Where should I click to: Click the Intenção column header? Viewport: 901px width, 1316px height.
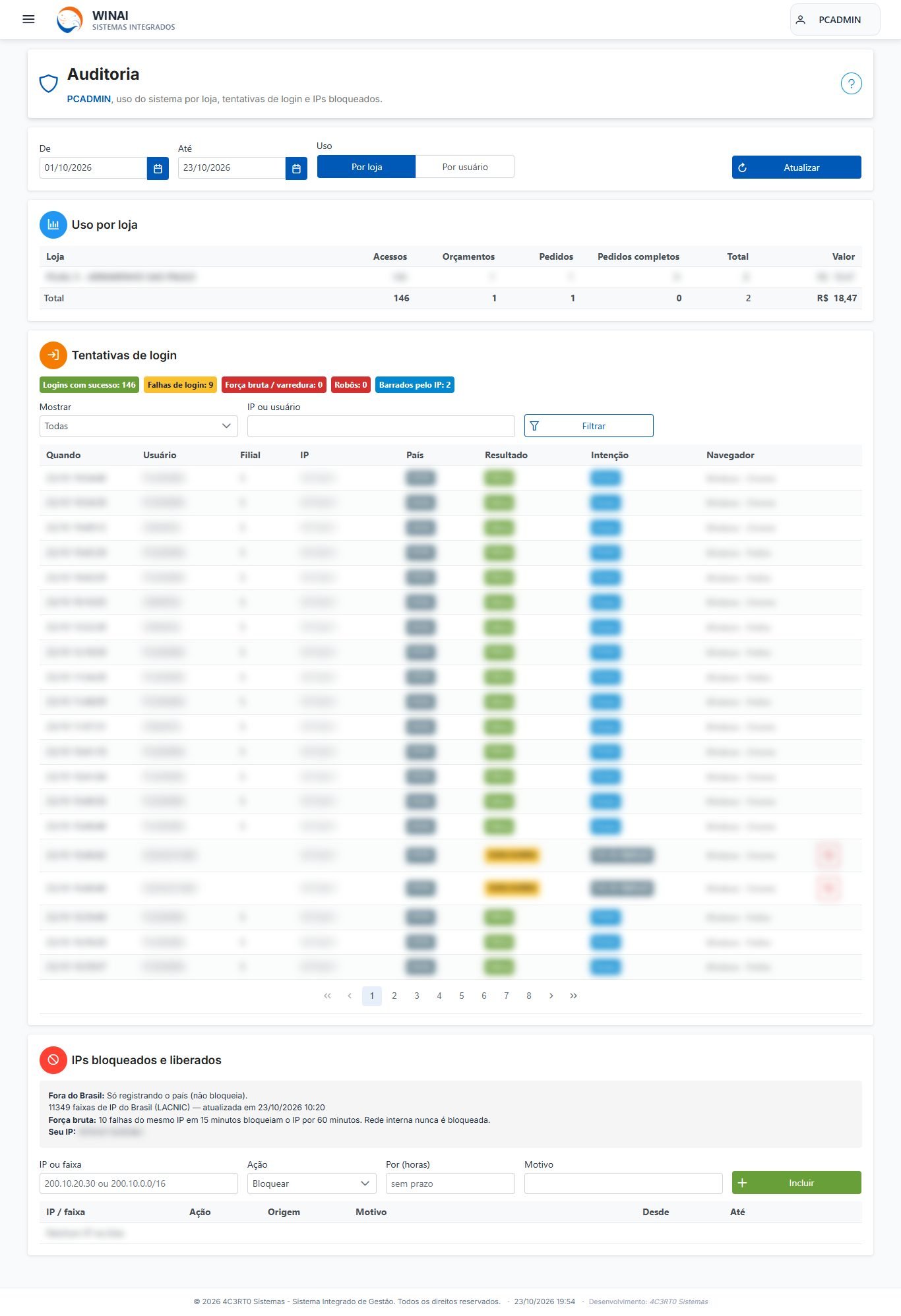(x=609, y=455)
